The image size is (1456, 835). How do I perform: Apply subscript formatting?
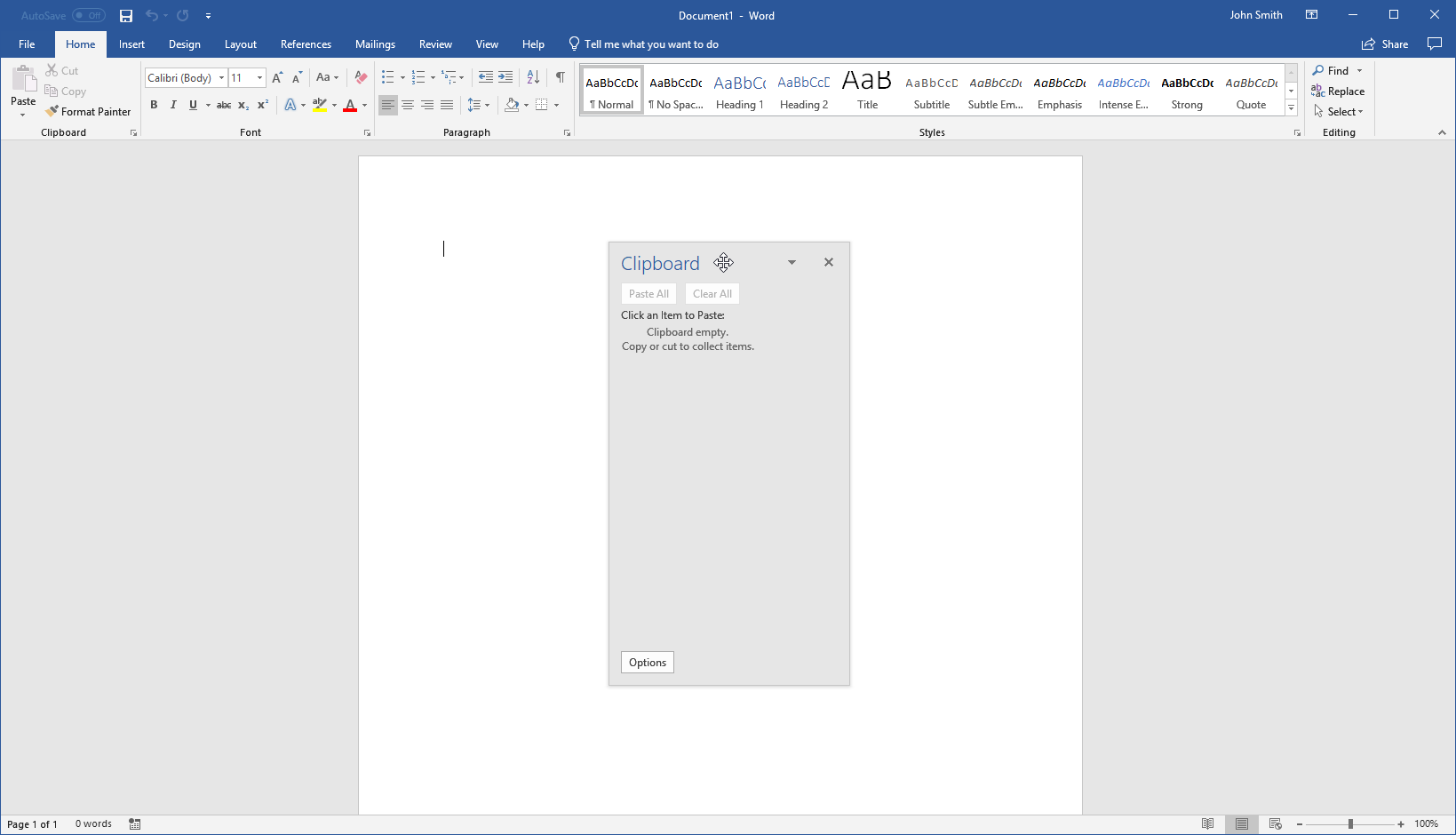(x=243, y=105)
